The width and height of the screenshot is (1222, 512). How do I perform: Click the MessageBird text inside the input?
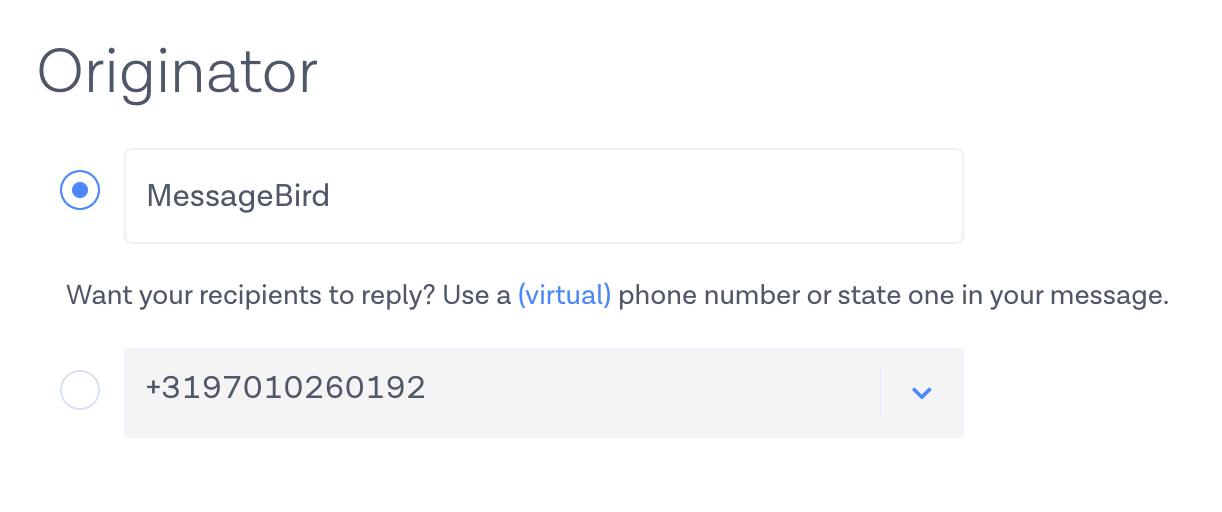click(x=238, y=196)
